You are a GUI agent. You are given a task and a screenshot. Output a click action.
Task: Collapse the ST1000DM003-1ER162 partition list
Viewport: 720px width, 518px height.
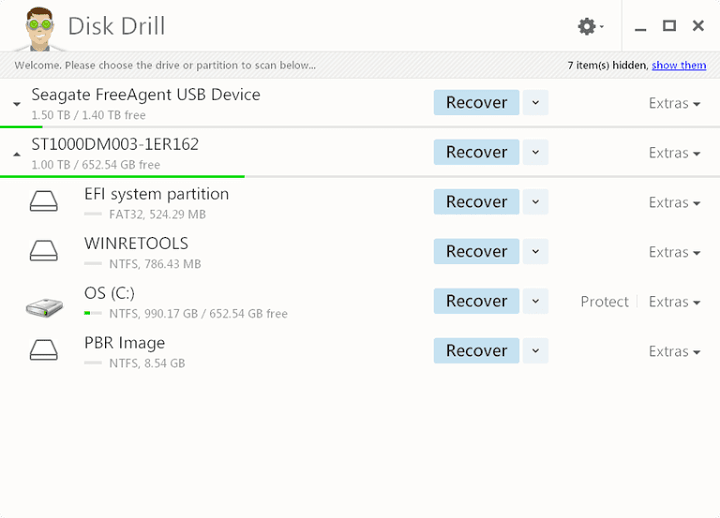click(17, 154)
